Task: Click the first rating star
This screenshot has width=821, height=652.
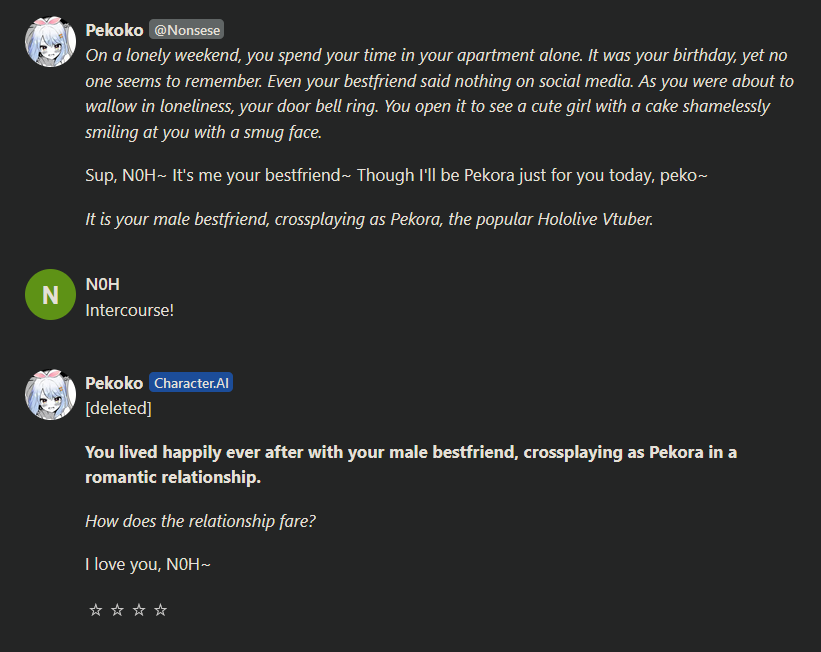Action: tap(96, 610)
